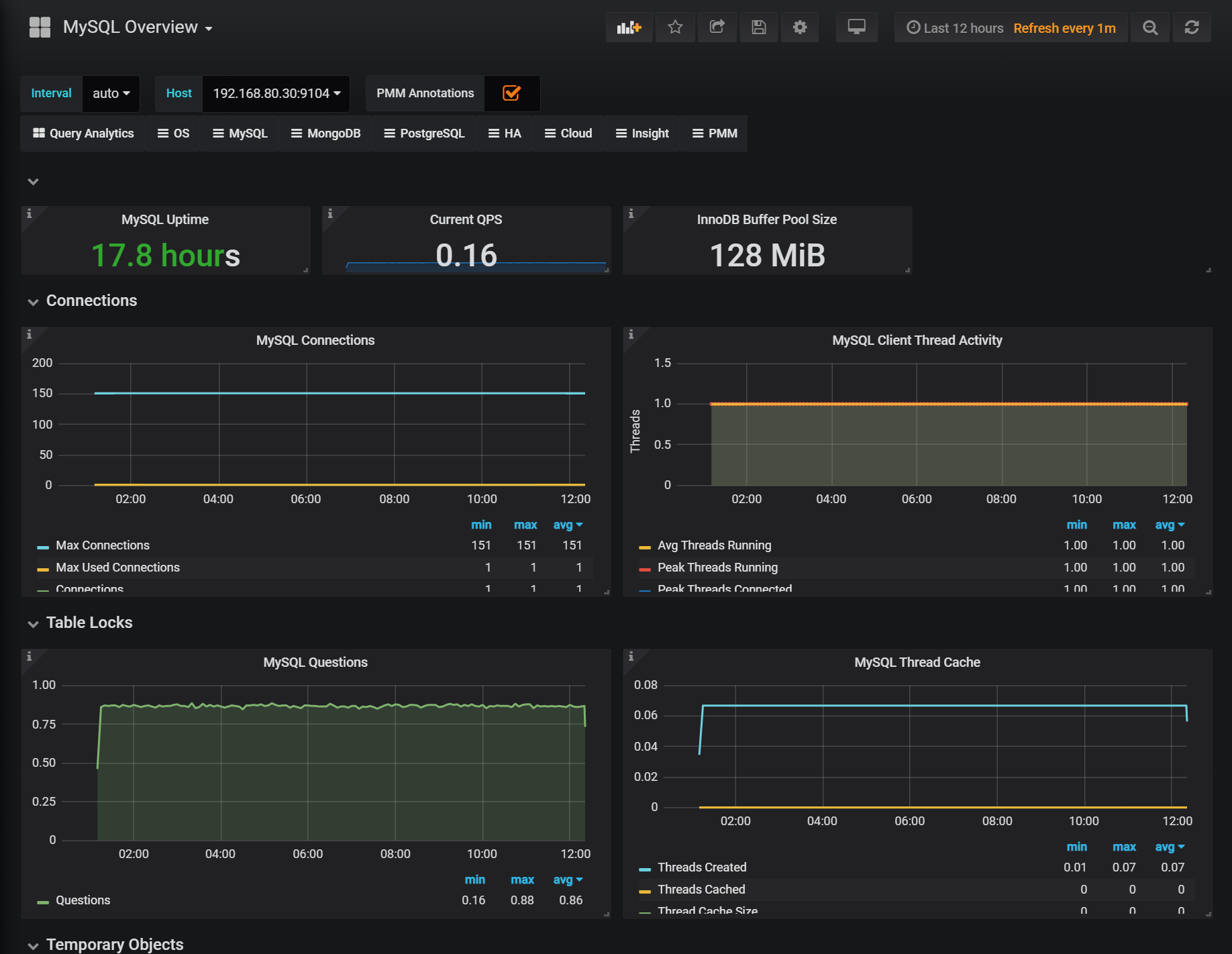The height and width of the screenshot is (954, 1232).
Task: Refresh the dashboard now
Action: point(1192,28)
